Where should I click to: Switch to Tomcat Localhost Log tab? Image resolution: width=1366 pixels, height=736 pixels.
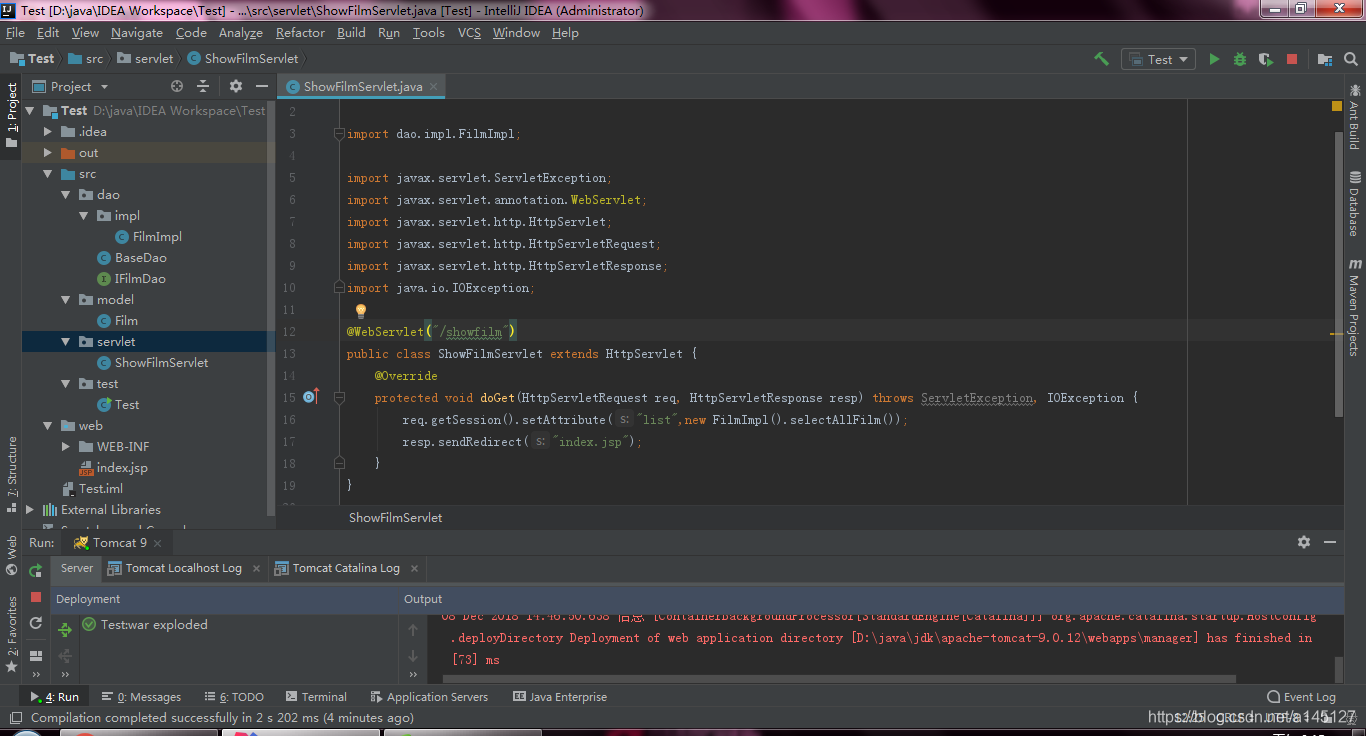click(183, 568)
